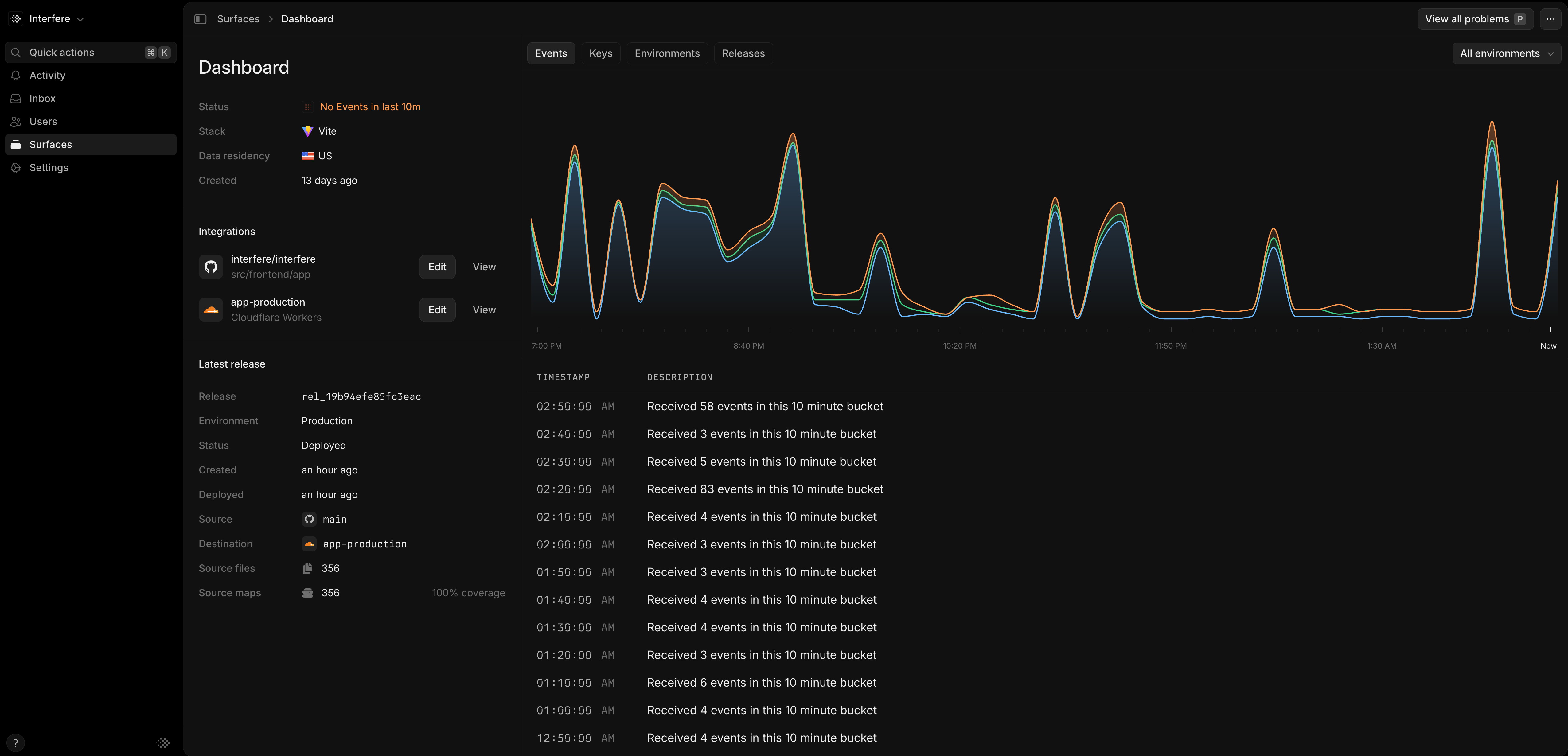Image resolution: width=1568 pixels, height=756 pixels.
Task: Click the Now marker on chart timeline
Action: [1548, 346]
